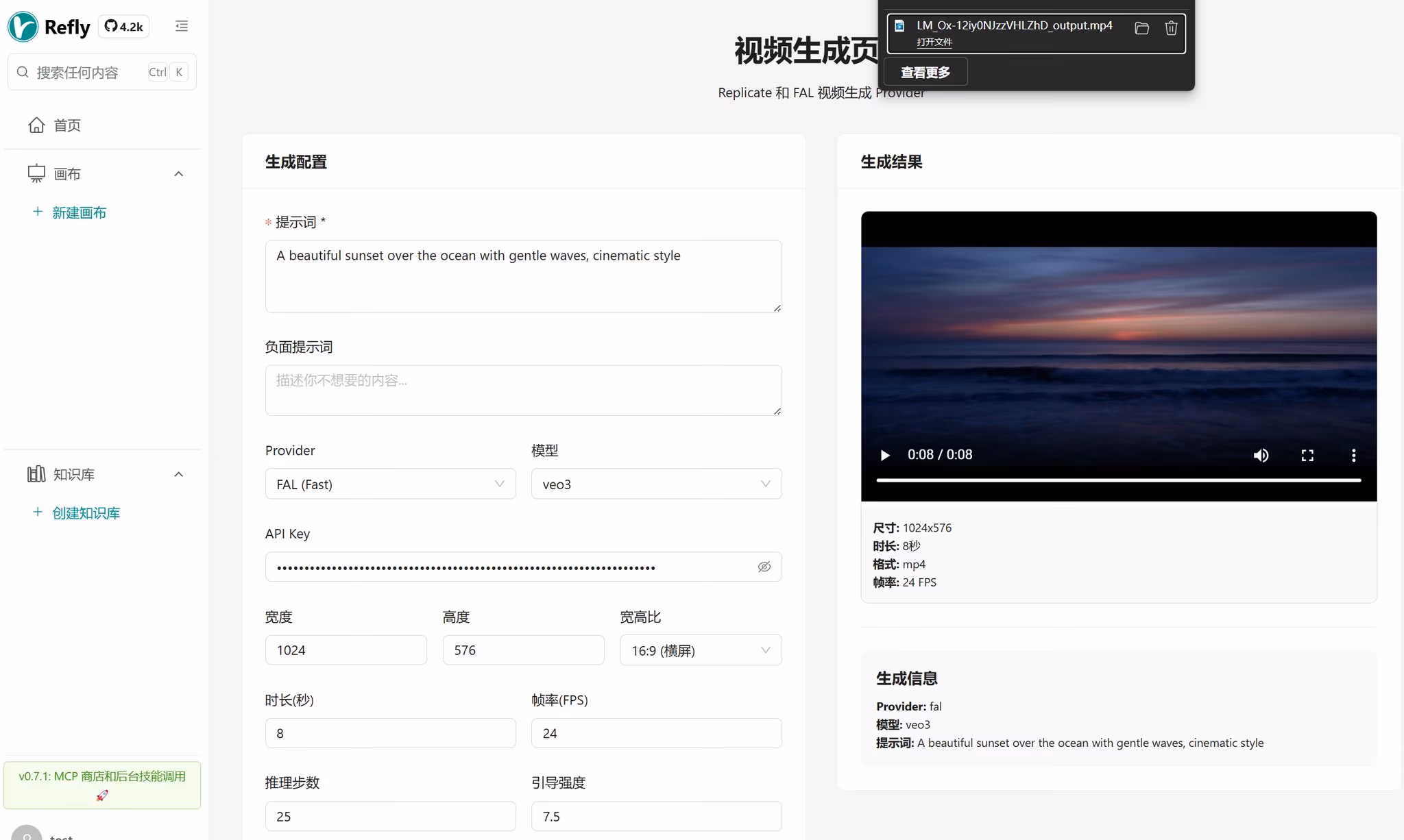The width and height of the screenshot is (1404, 840).
Task: Open the 宽高比 dropdown 16:9 (横屏)
Action: point(701,650)
